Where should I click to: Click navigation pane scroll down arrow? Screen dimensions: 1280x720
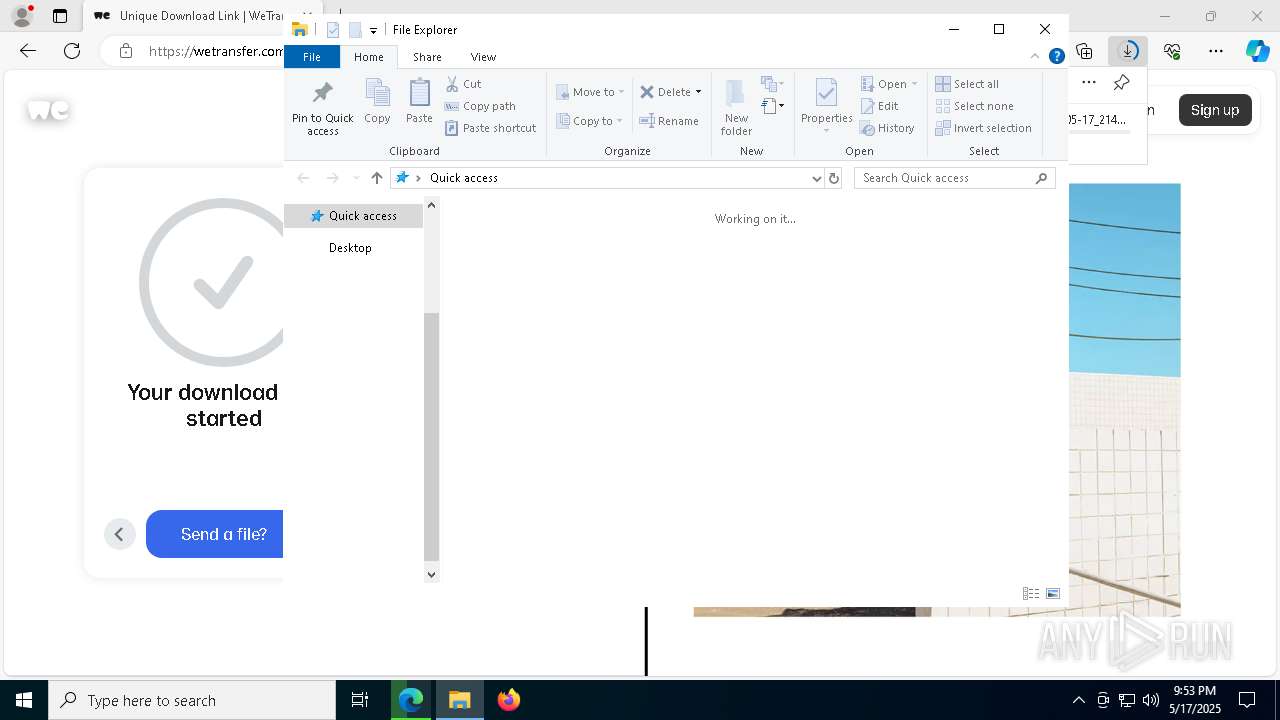click(431, 574)
